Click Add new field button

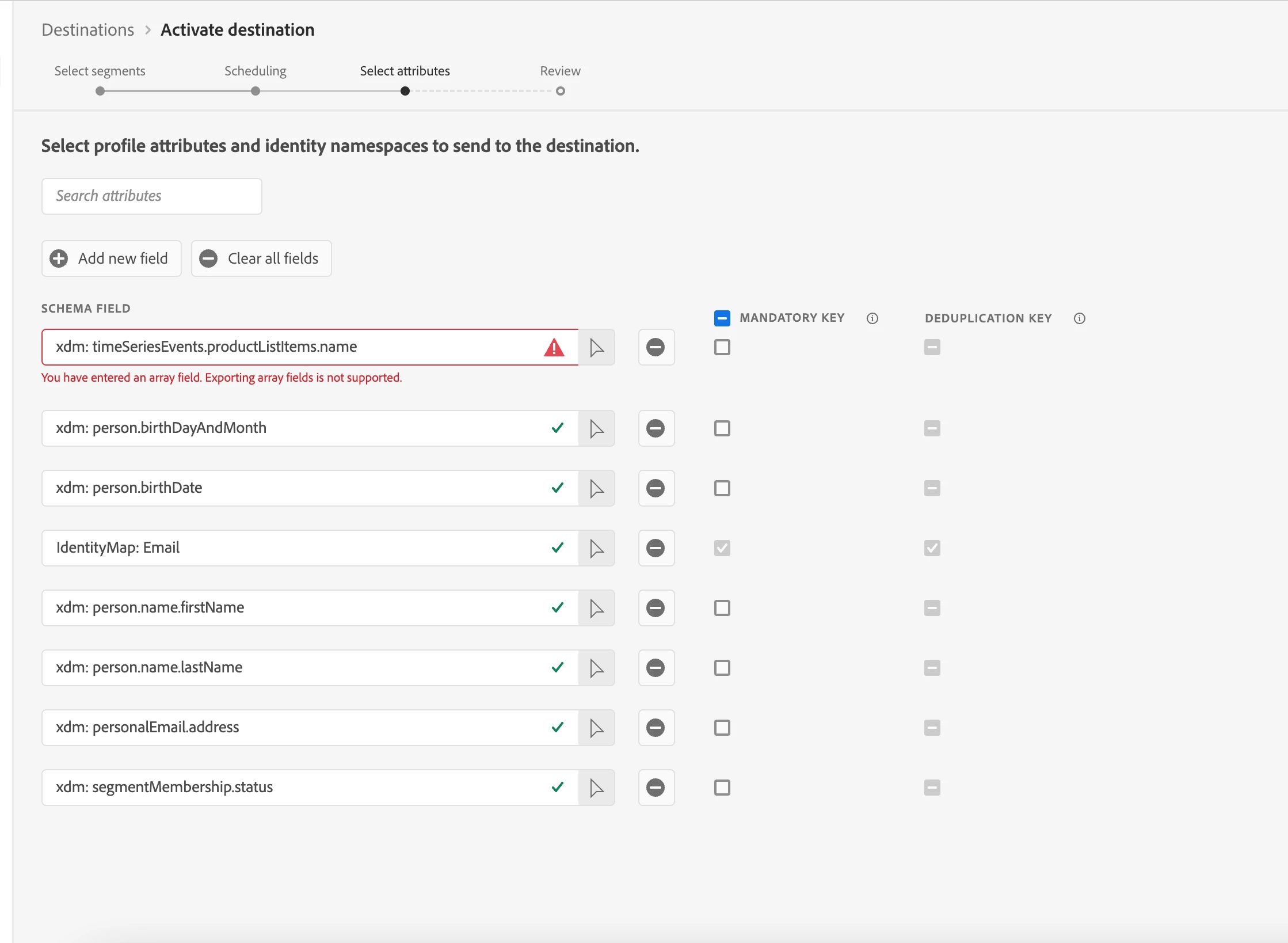click(x=112, y=258)
